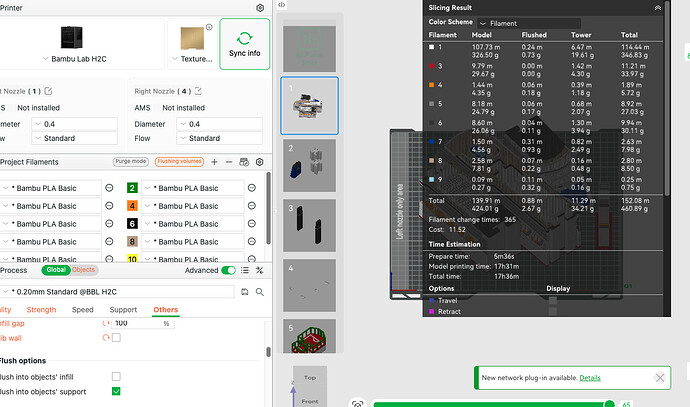Click camera view icon at bottom

pos(358,403)
